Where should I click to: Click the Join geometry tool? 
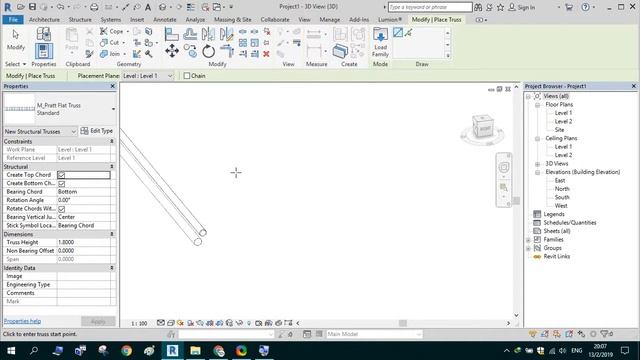pos(111,54)
